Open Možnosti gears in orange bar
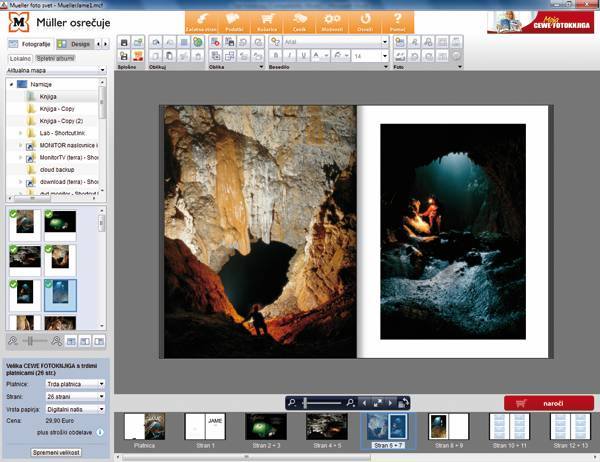 pyautogui.click(x=332, y=22)
